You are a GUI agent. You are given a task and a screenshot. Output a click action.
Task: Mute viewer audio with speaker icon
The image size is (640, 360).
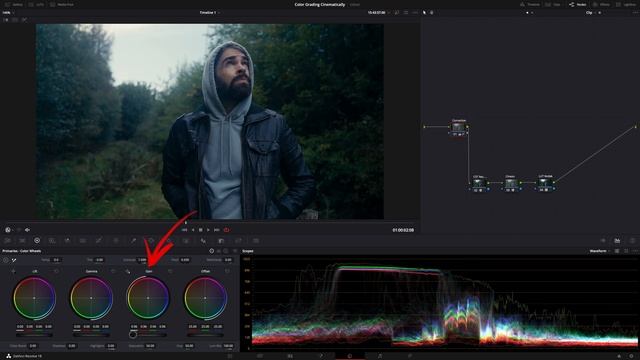coord(27,230)
